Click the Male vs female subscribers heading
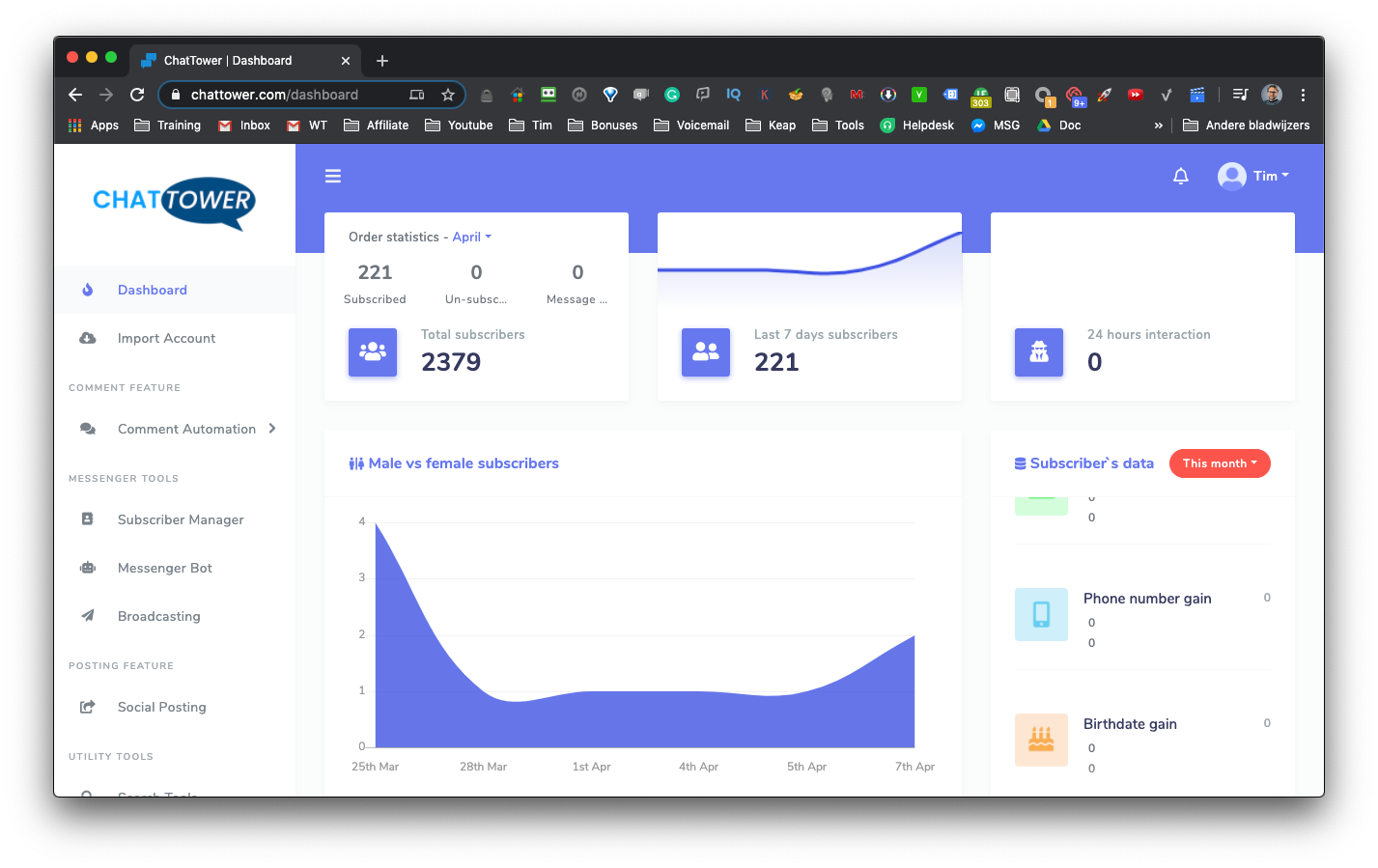1378x868 pixels. click(454, 463)
